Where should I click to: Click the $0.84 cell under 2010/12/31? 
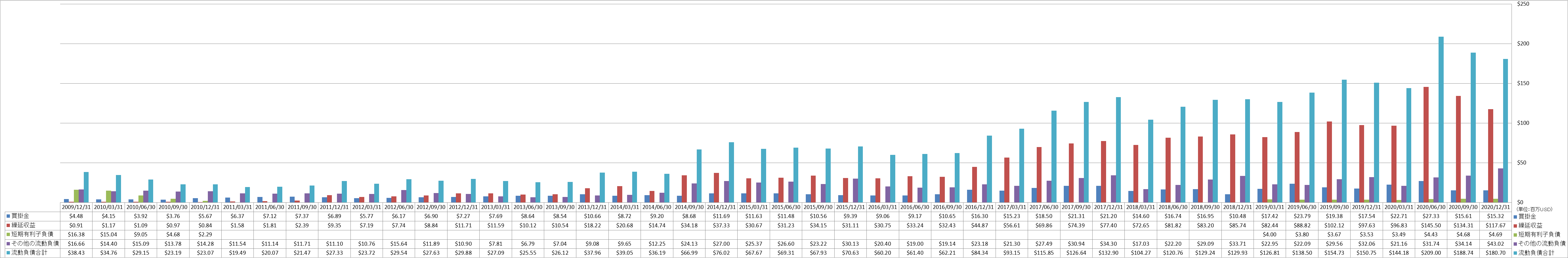click(x=206, y=225)
